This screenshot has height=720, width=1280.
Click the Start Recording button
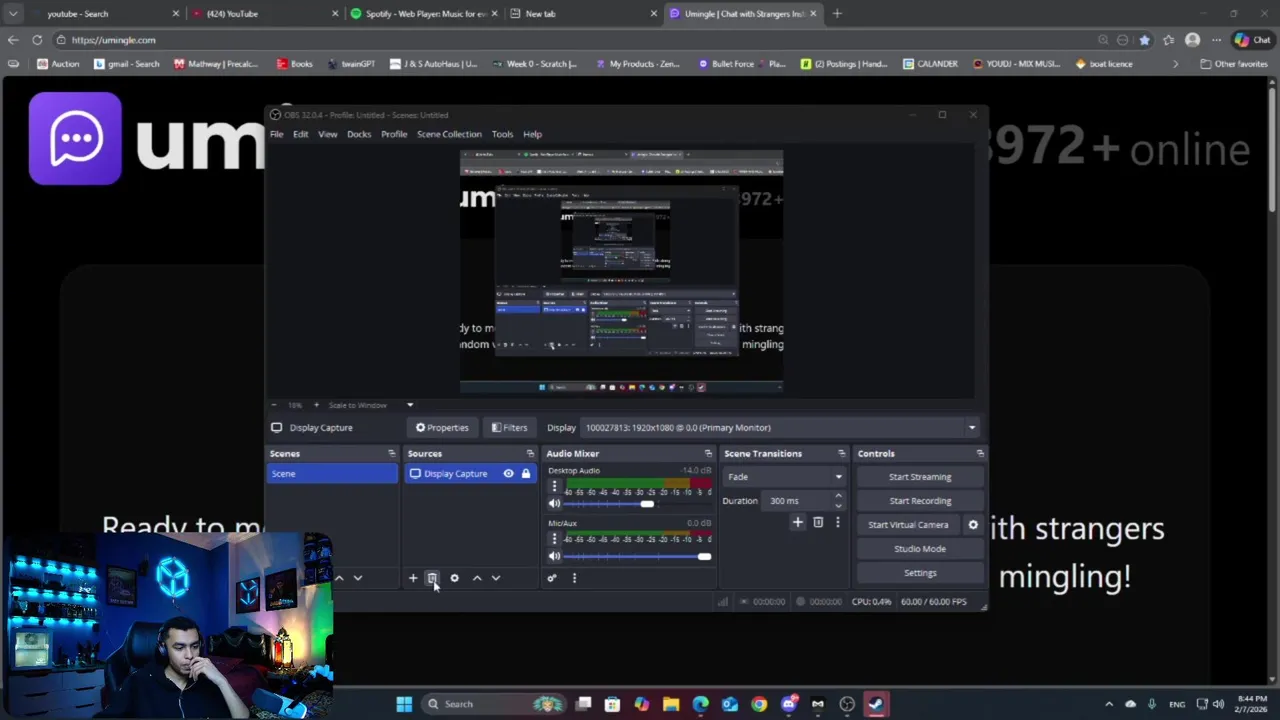click(x=920, y=501)
